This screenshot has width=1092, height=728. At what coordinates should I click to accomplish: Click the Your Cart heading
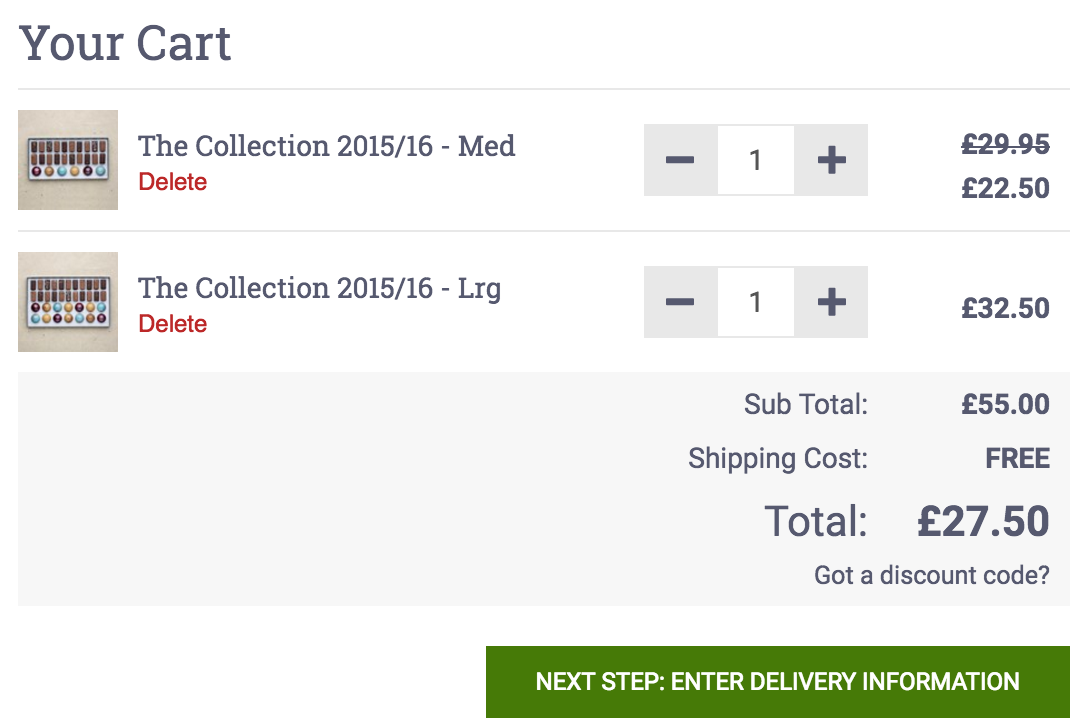pos(125,43)
